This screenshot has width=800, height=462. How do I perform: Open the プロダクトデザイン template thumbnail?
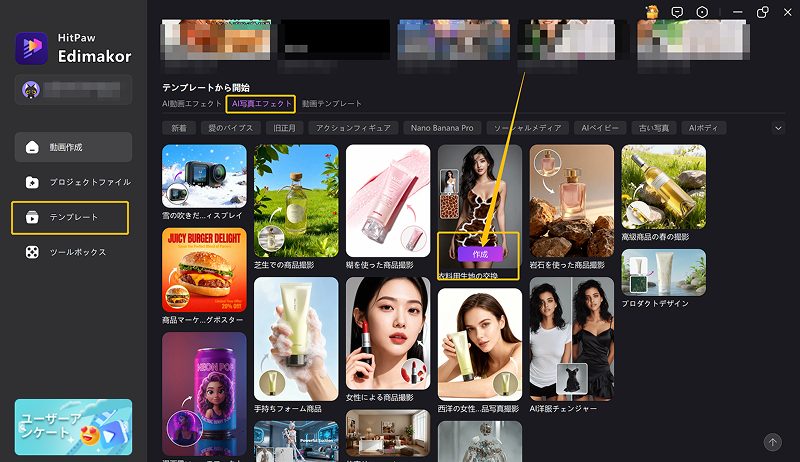[663, 272]
